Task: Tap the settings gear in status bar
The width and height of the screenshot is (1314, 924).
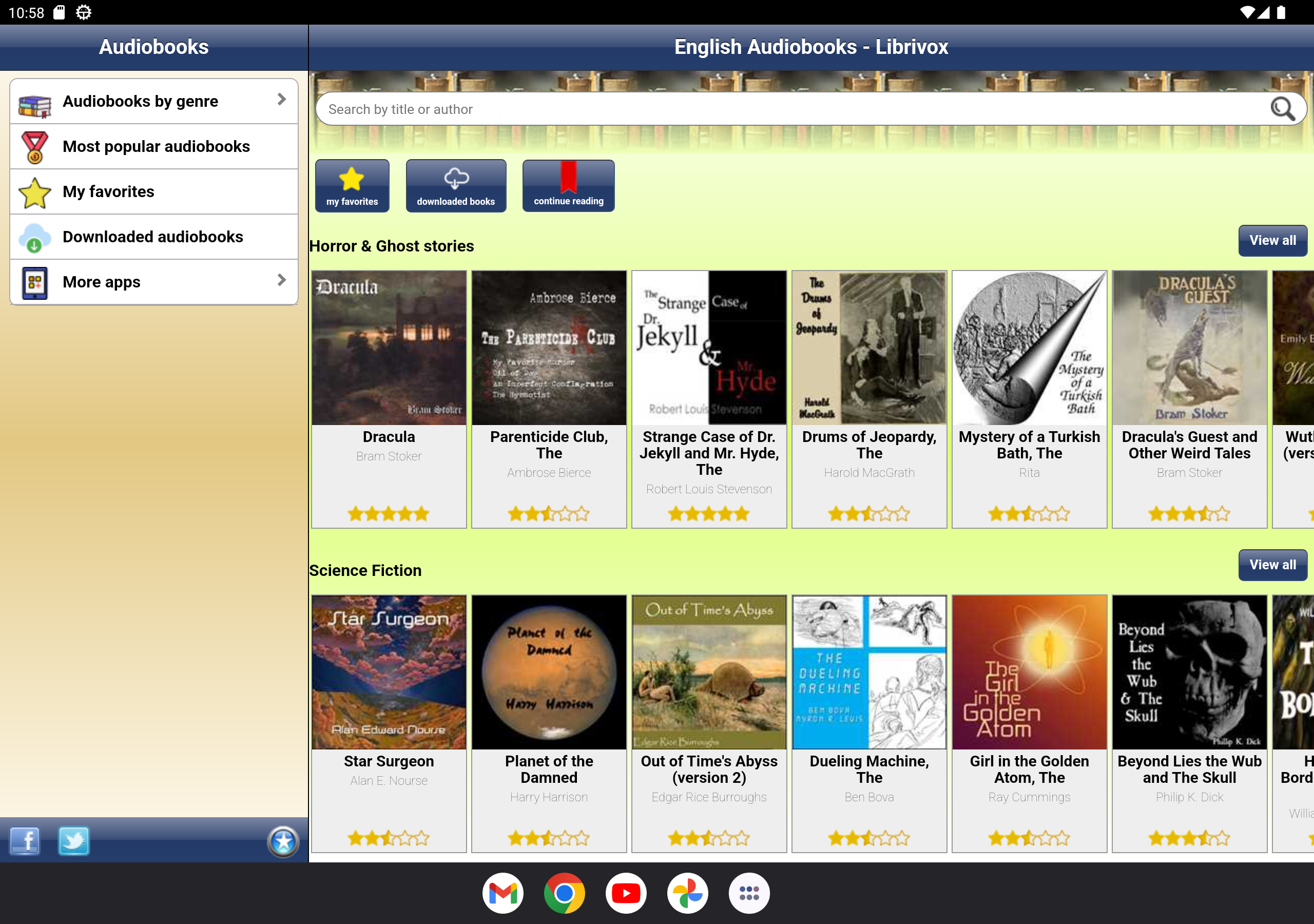Action: [x=84, y=12]
